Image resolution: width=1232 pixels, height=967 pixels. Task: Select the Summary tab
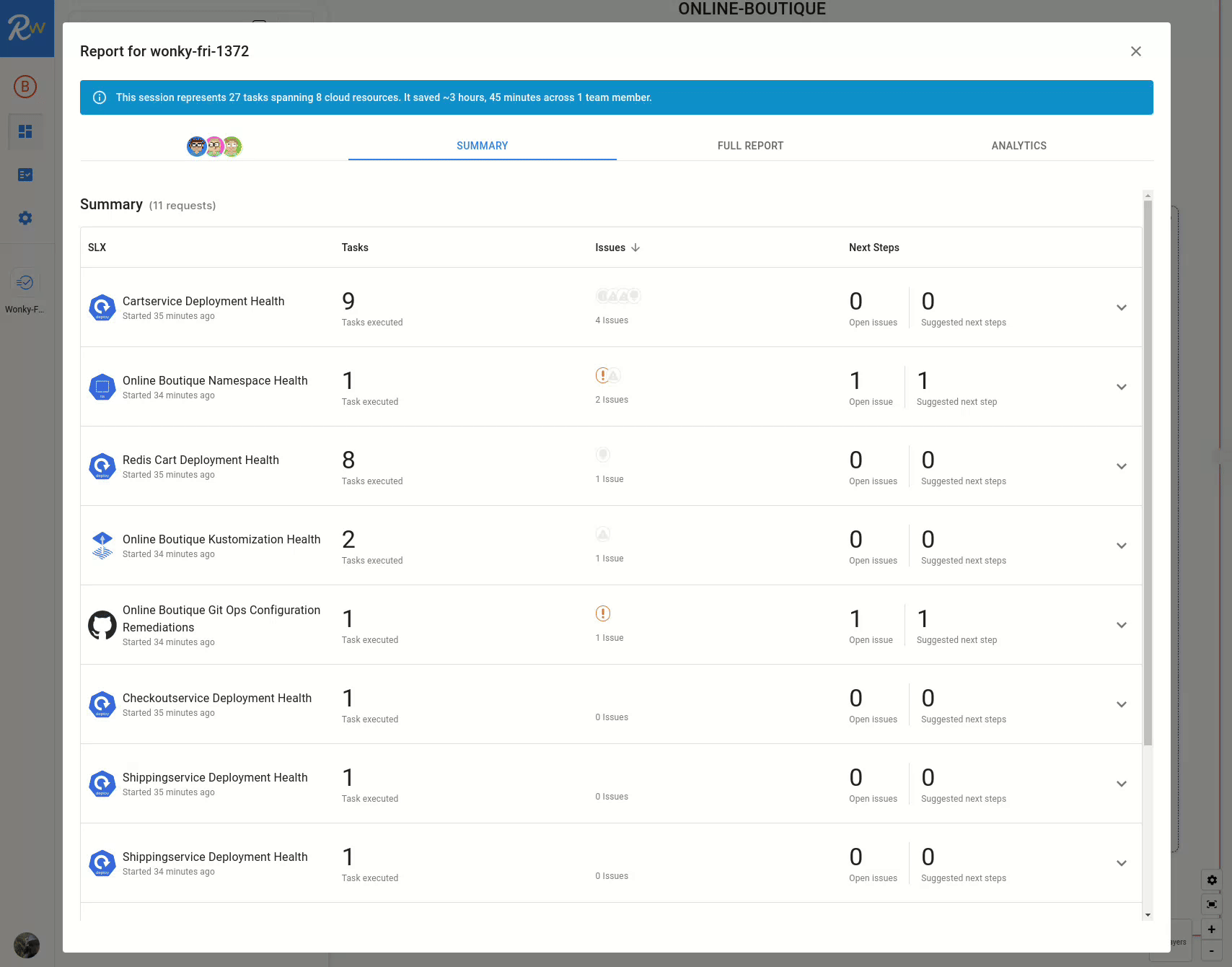pyautogui.click(x=482, y=146)
